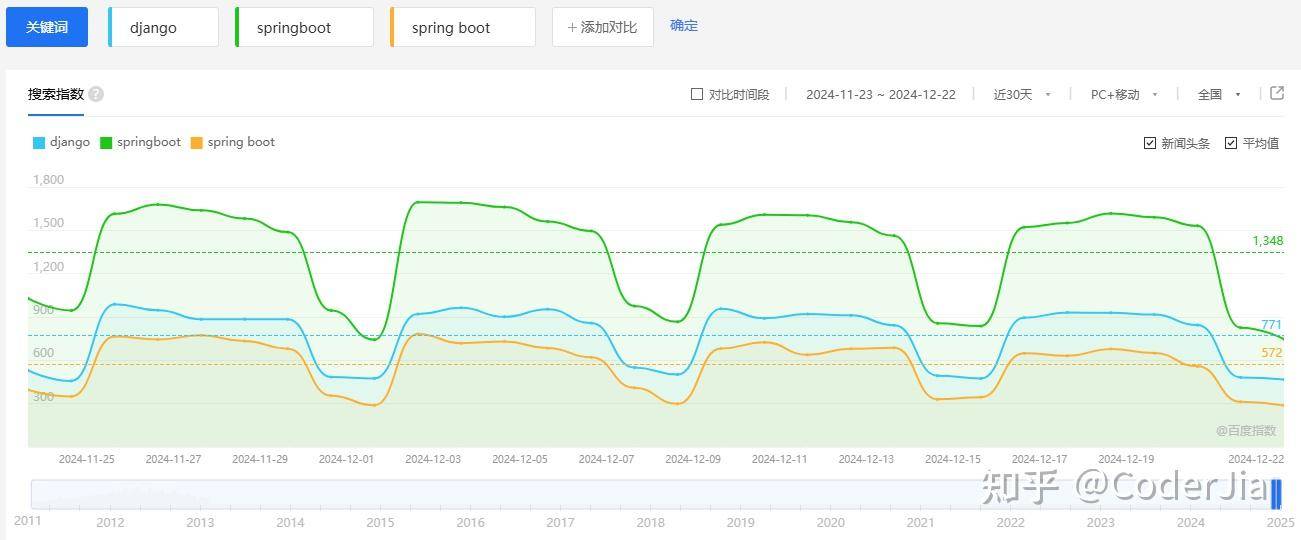Click 添加对比 to add comparison keyword
1301x540 pixels.
point(602,27)
